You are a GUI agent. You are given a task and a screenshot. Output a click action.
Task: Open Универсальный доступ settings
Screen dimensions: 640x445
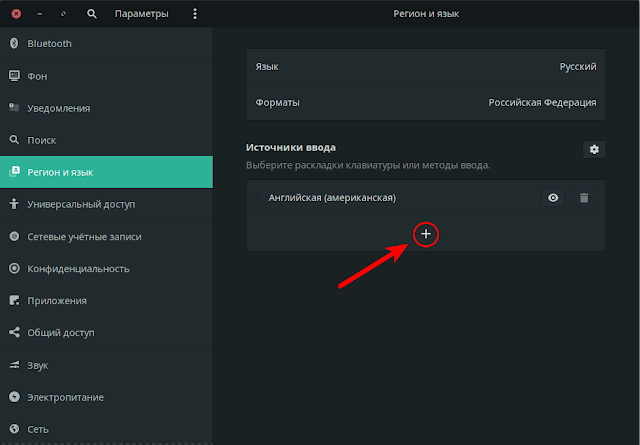[x=106, y=204]
